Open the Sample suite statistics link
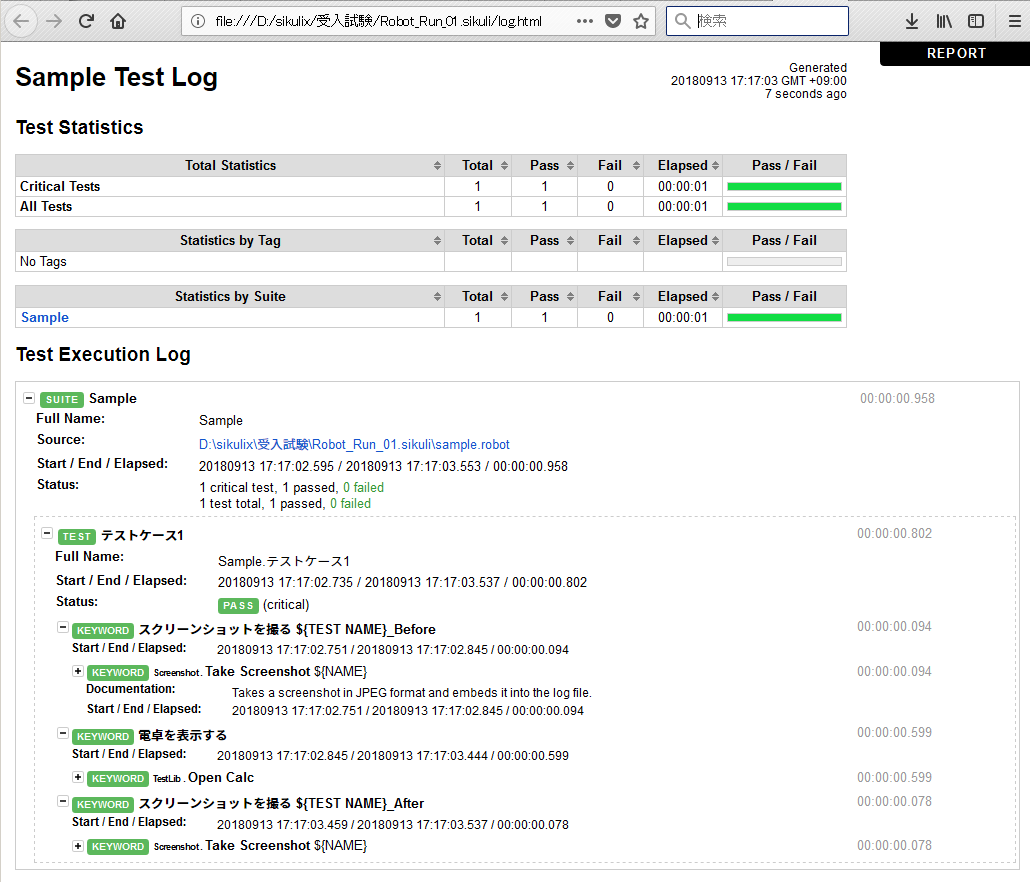Screen dimensions: 1030x882 click(x=45, y=317)
